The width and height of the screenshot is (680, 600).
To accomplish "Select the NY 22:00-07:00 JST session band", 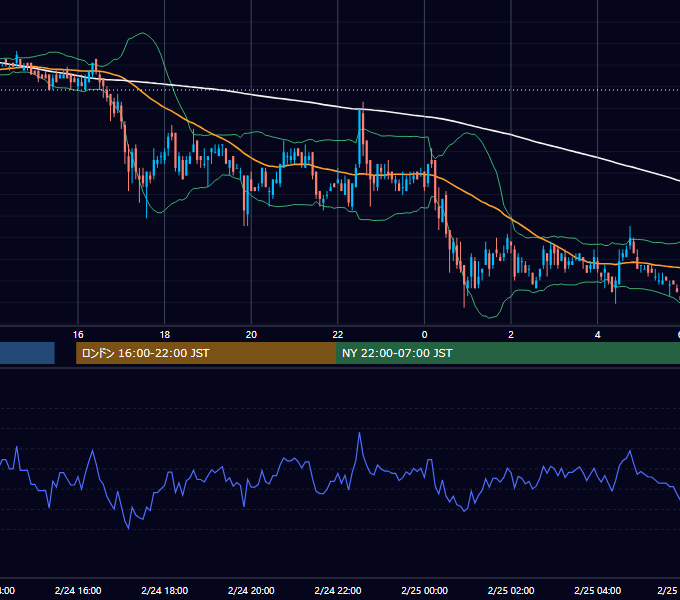I will [x=508, y=353].
